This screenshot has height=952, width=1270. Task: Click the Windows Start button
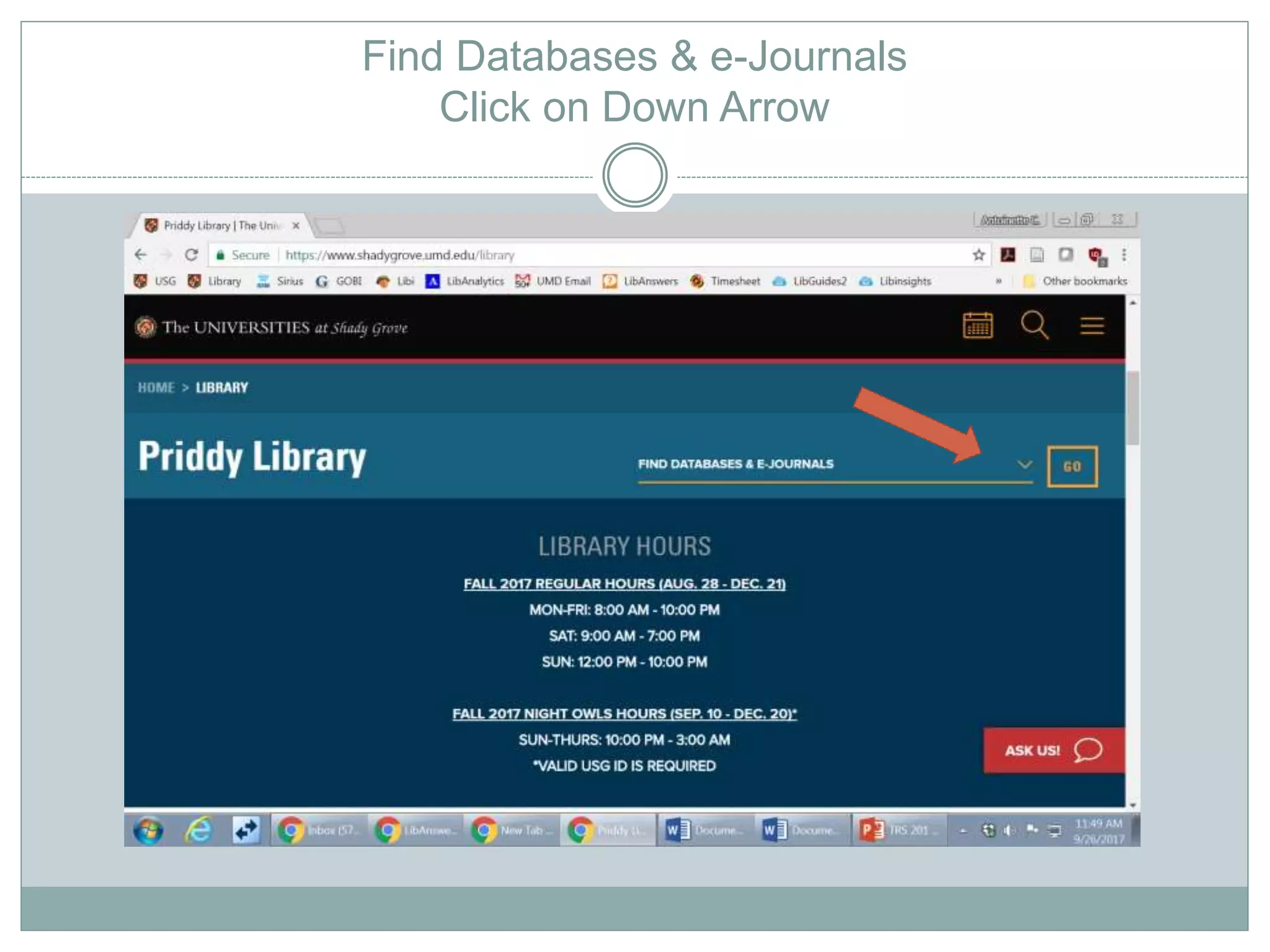(149, 831)
